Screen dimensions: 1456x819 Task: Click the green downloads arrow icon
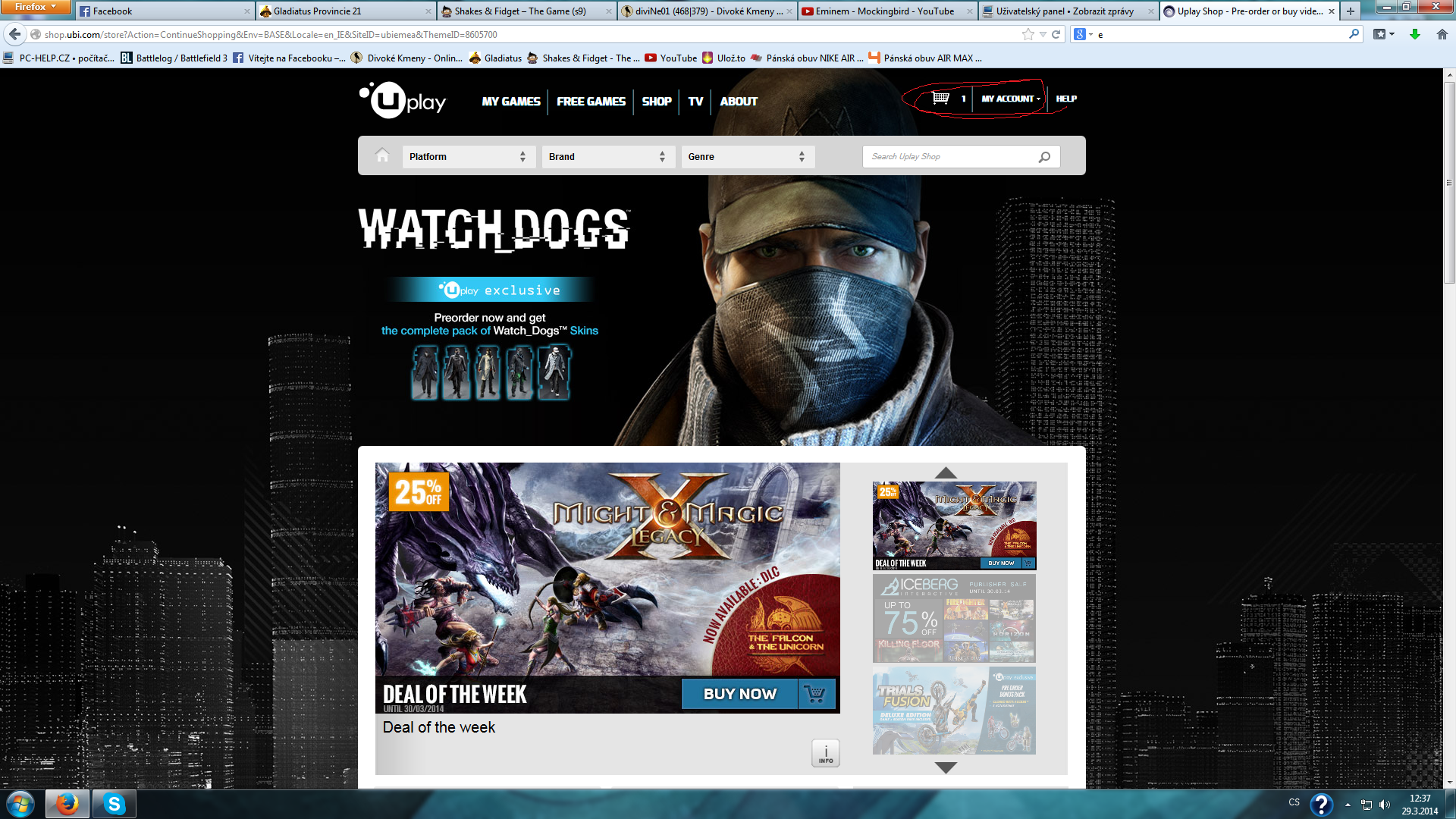[1414, 34]
